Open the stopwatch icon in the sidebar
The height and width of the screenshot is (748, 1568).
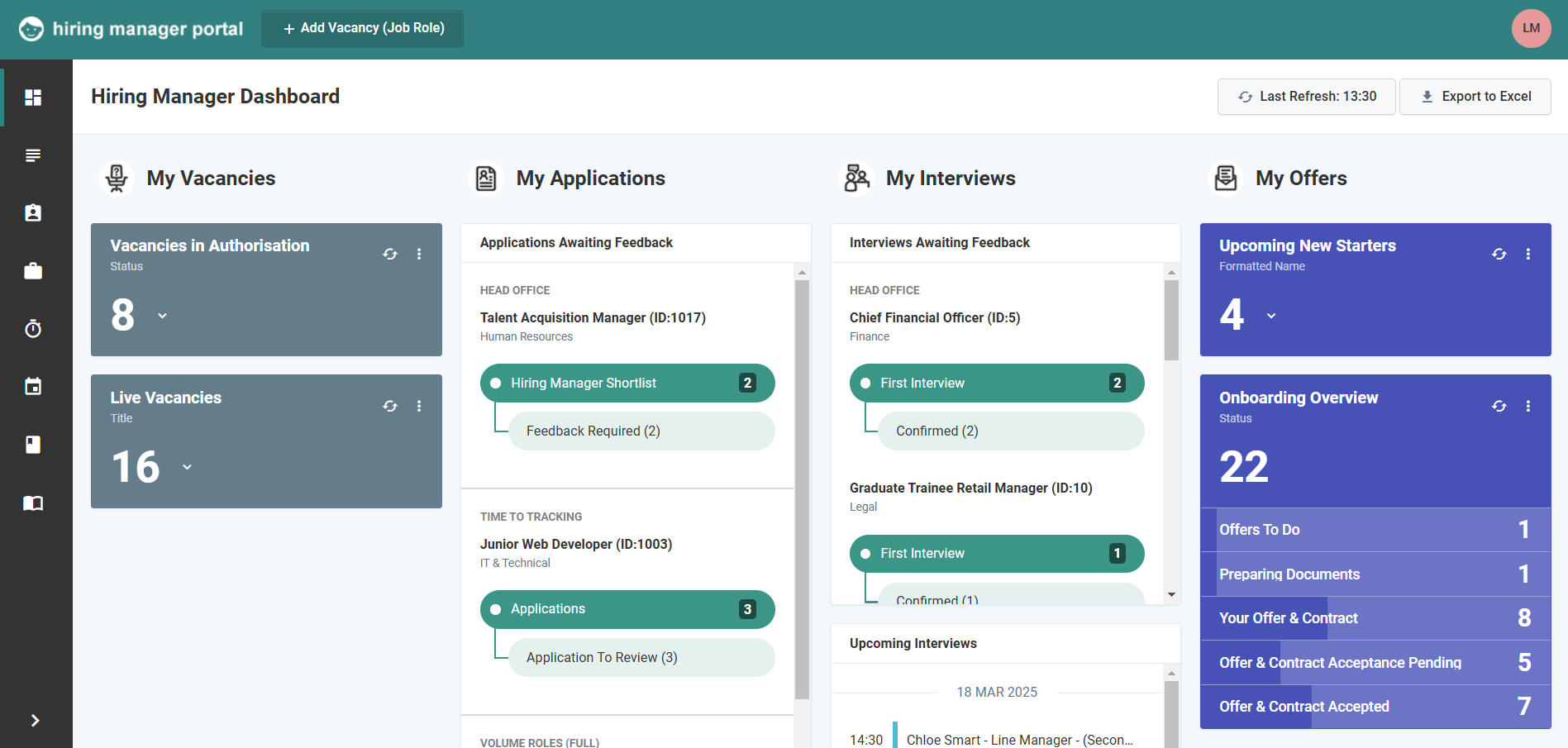point(33,329)
